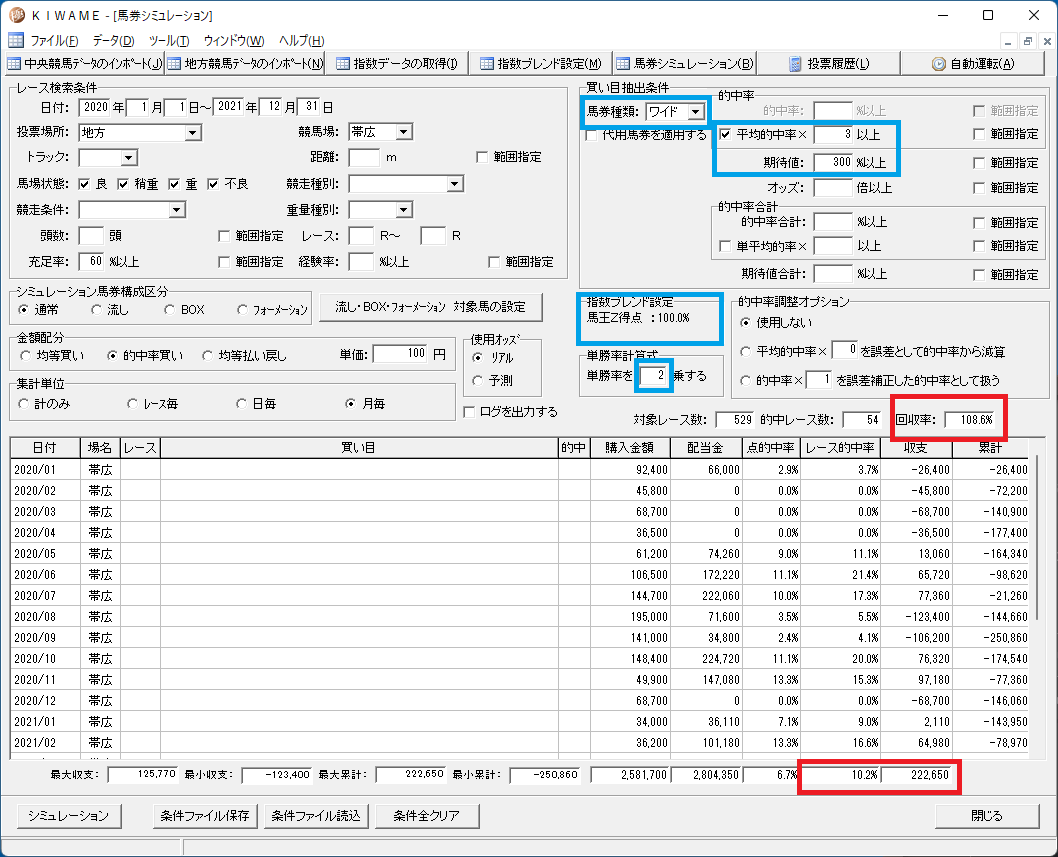The width and height of the screenshot is (1058, 857).
Task: Toggle the 不良 track condition checkbox
Action: tap(213, 184)
